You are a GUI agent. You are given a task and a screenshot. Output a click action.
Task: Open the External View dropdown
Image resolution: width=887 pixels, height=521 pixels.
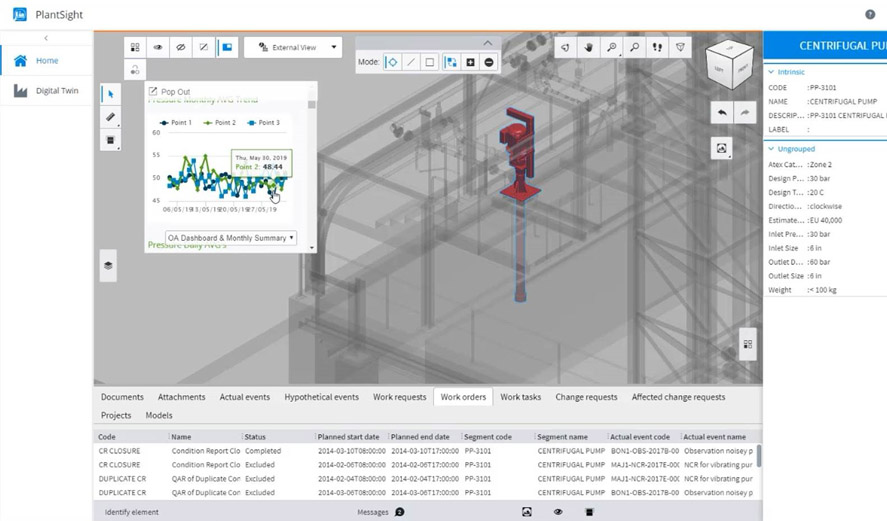coord(293,48)
